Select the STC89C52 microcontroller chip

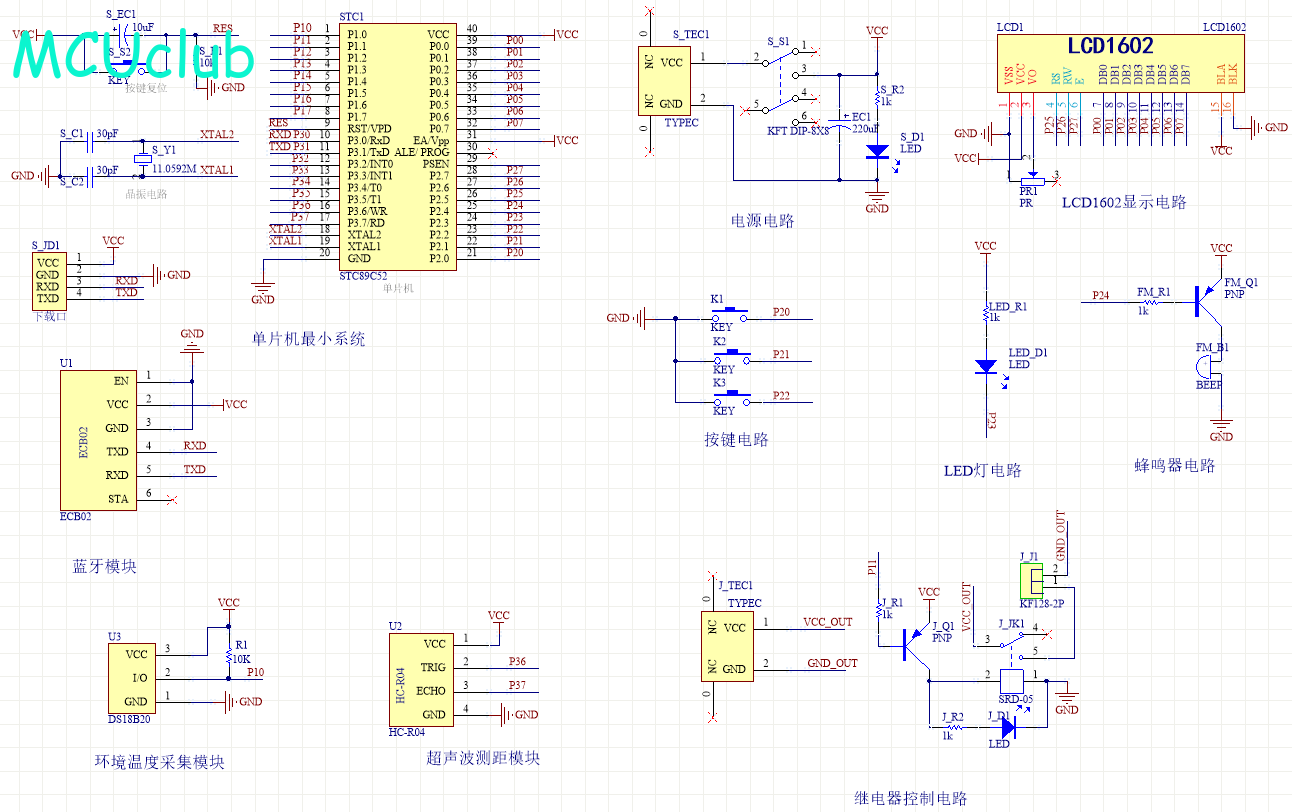tap(397, 146)
